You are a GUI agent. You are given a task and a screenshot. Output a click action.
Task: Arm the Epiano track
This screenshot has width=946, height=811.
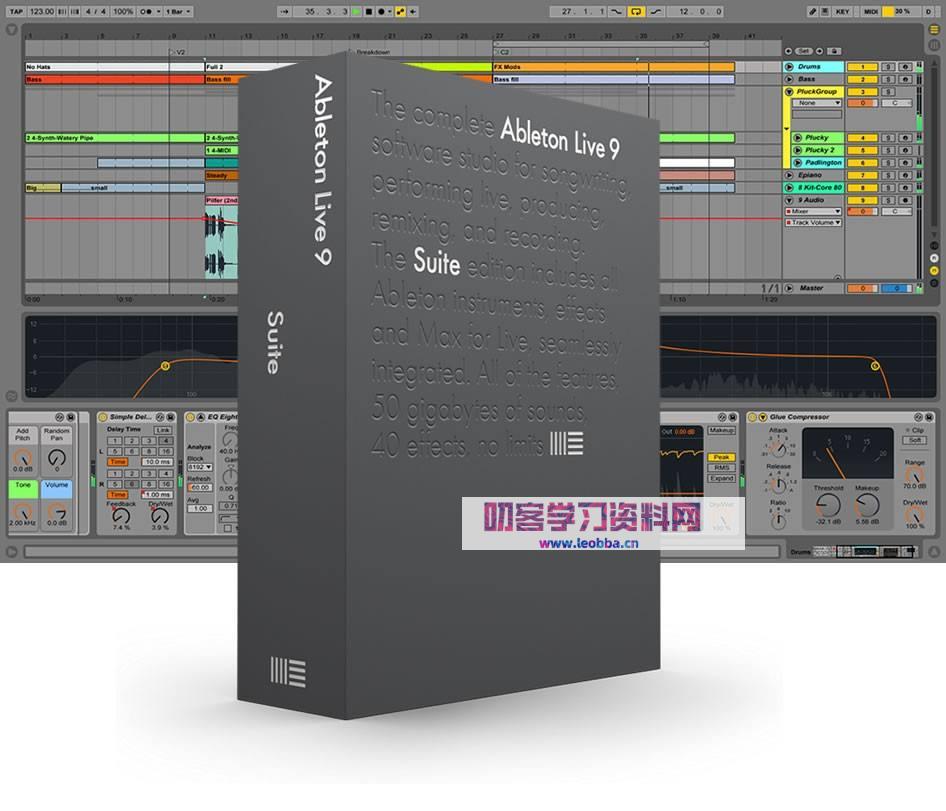[905, 176]
